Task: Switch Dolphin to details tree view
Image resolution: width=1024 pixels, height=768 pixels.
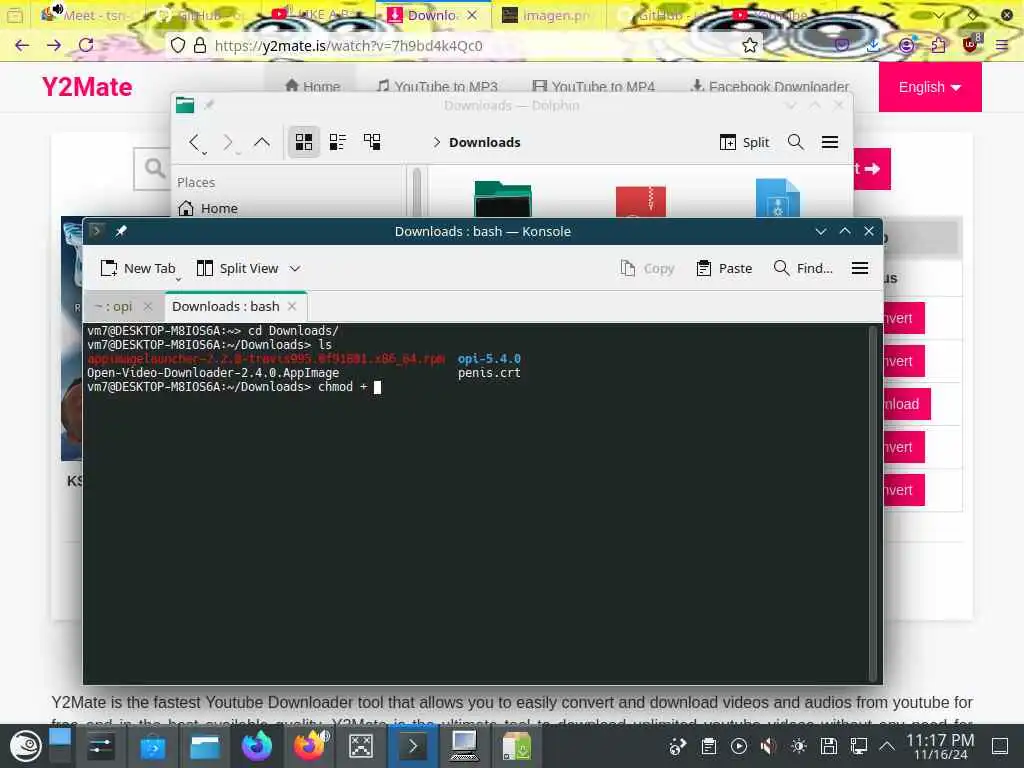Action: coord(372,142)
